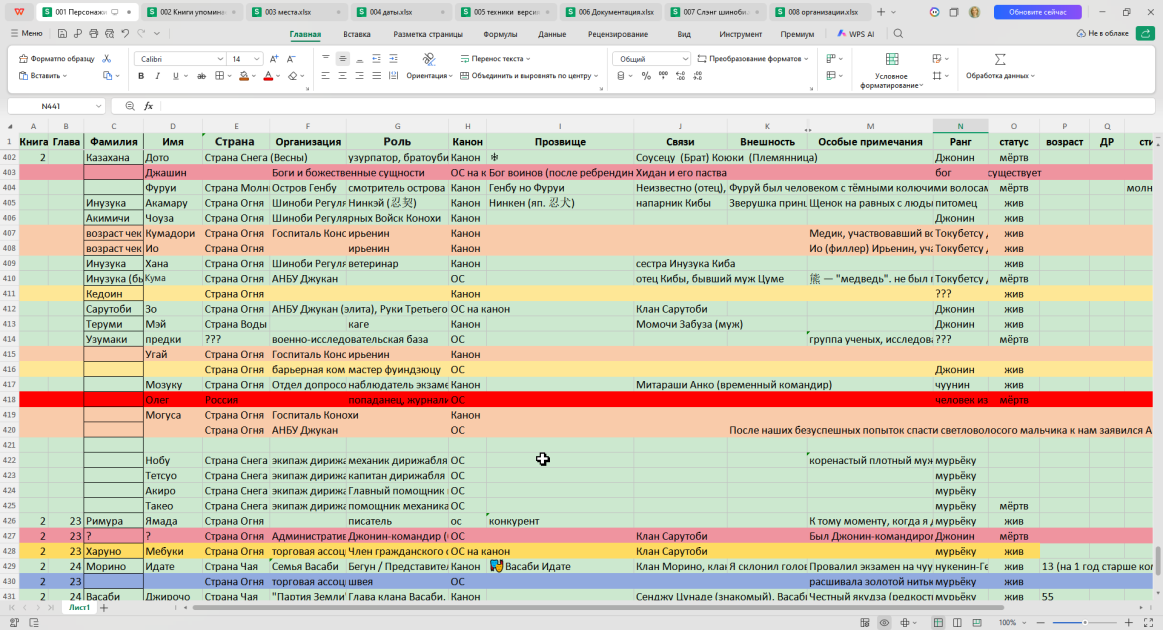The width and height of the screenshot is (1163, 630).
Task: Open the Меню button
Action: click(26, 33)
